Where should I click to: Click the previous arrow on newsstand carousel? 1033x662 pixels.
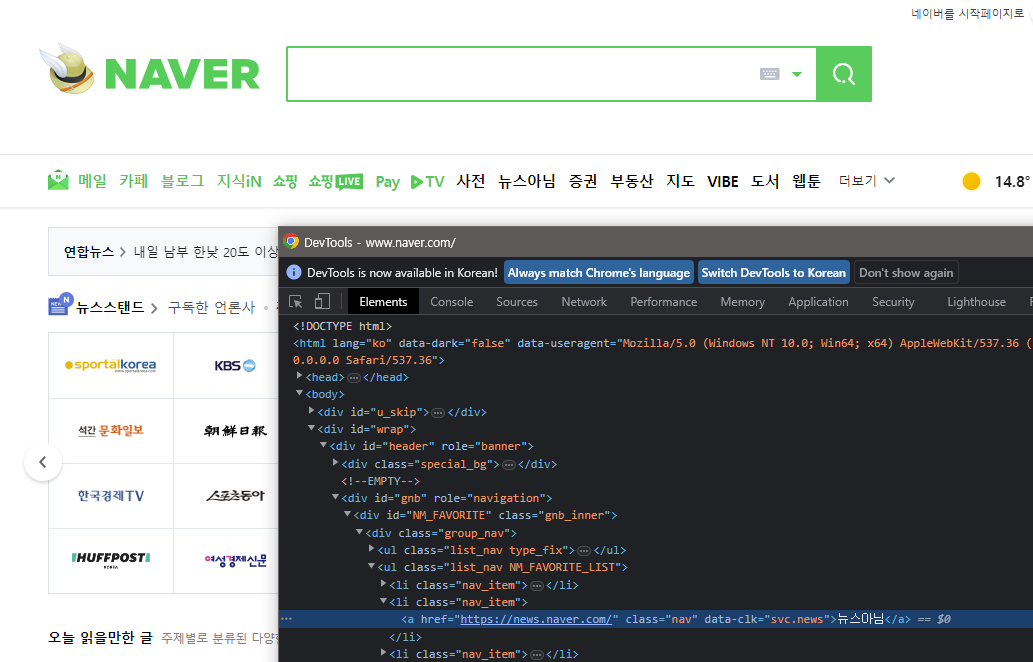pos(43,462)
